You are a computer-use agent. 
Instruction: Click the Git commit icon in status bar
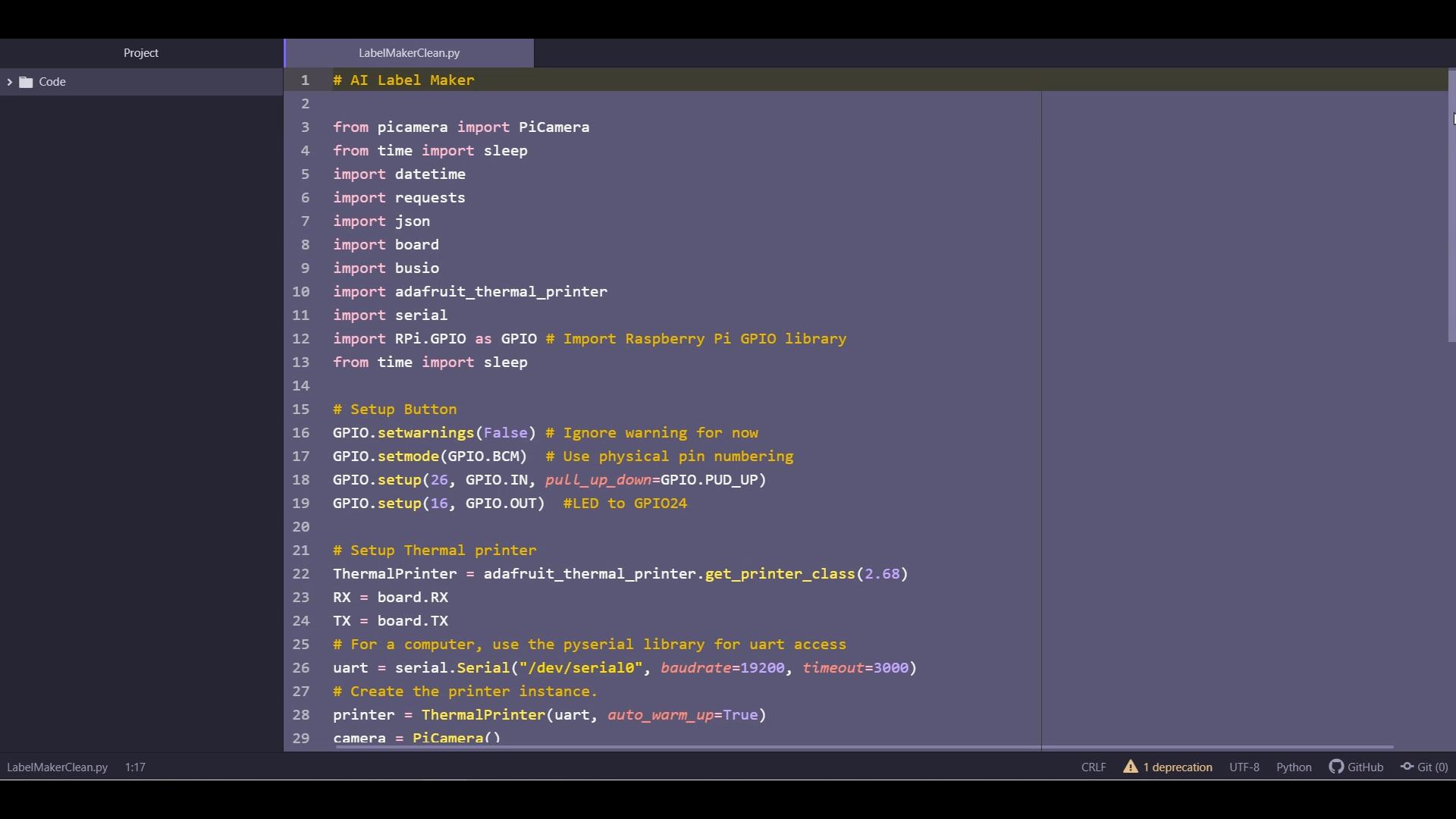point(1407,767)
